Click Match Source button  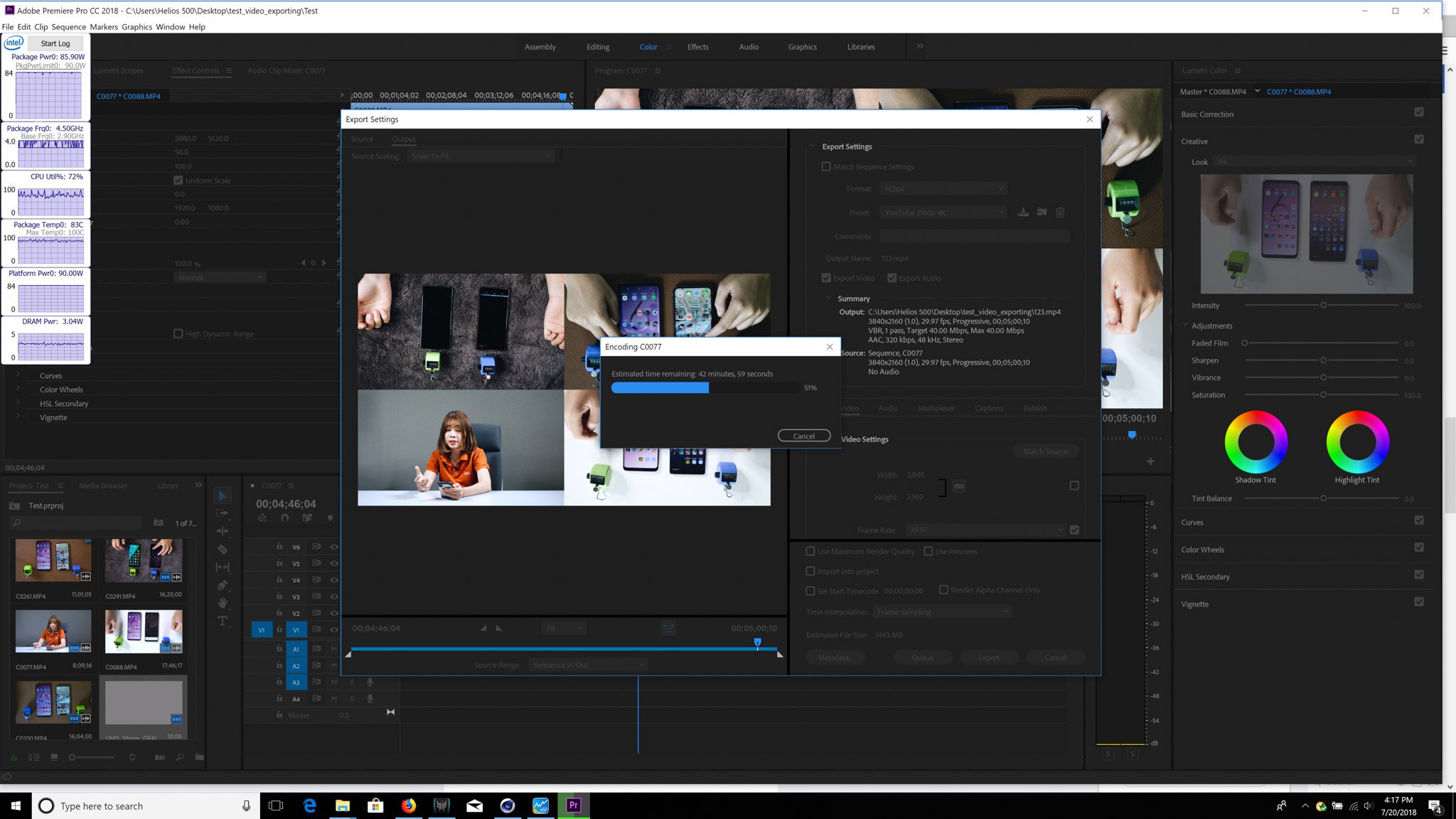pyautogui.click(x=1045, y=451)
